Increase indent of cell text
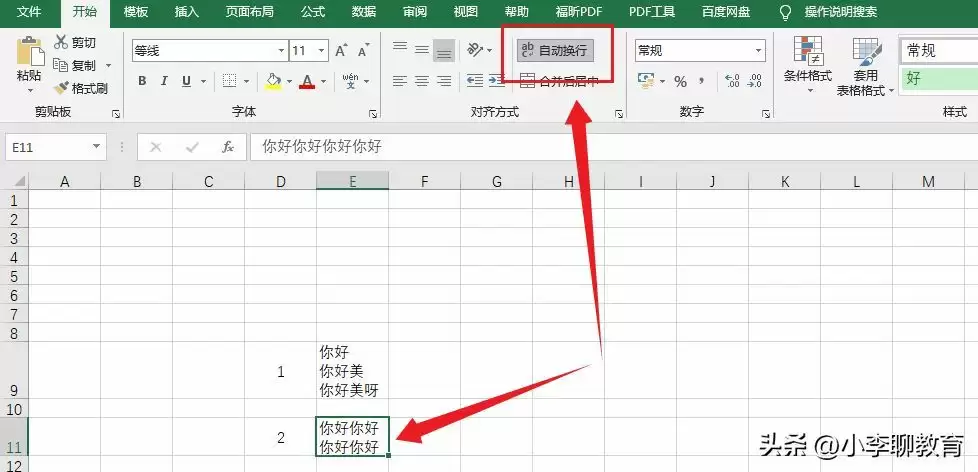The width and height of the screenshot is (978, 472). tap(496, 80)
